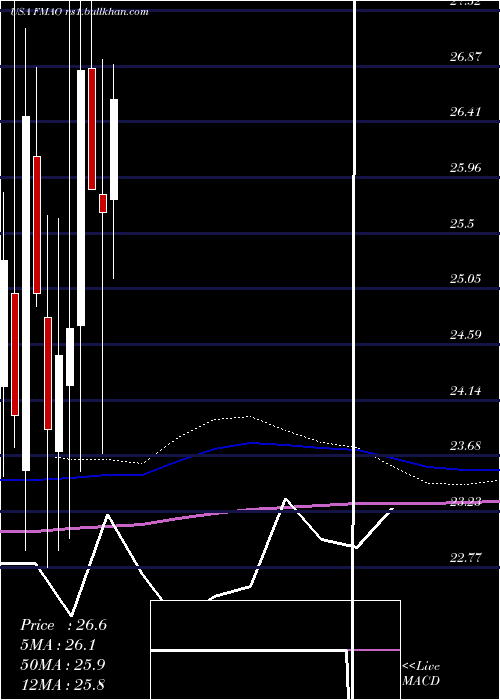Click the 12MA : 25.8 readout

[x=62, y=684]
